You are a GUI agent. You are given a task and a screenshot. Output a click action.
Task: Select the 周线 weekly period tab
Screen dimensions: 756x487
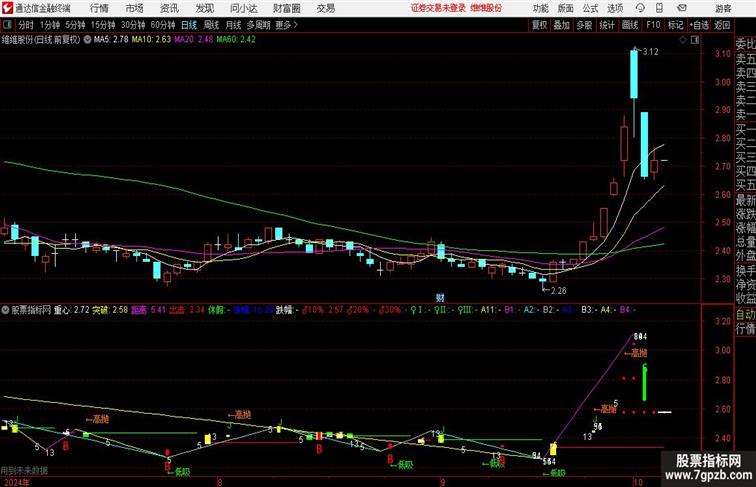click(211, 25)
